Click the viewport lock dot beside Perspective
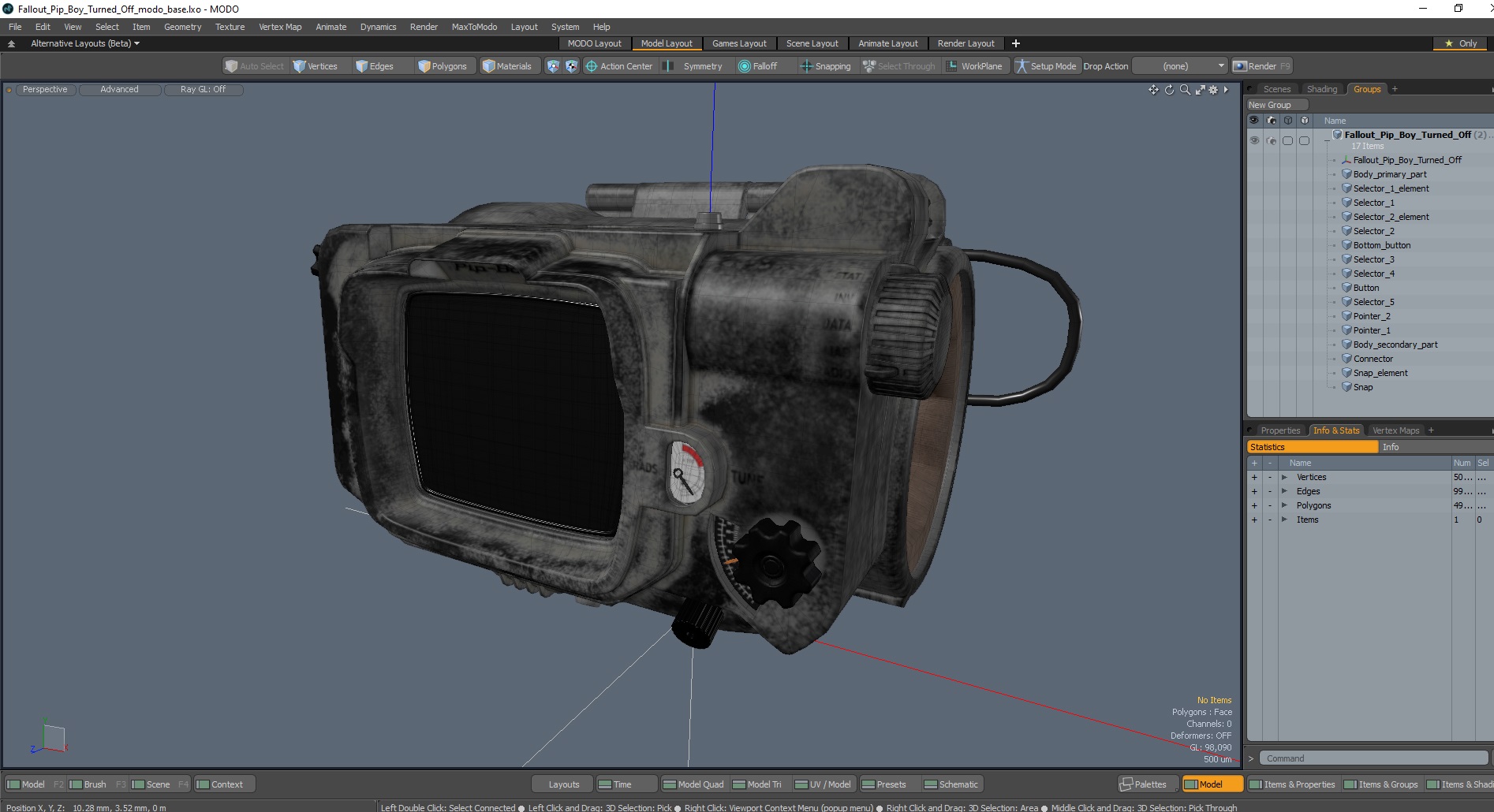Viewport: 1494px width, 812px height. click(x=9, y=90)
